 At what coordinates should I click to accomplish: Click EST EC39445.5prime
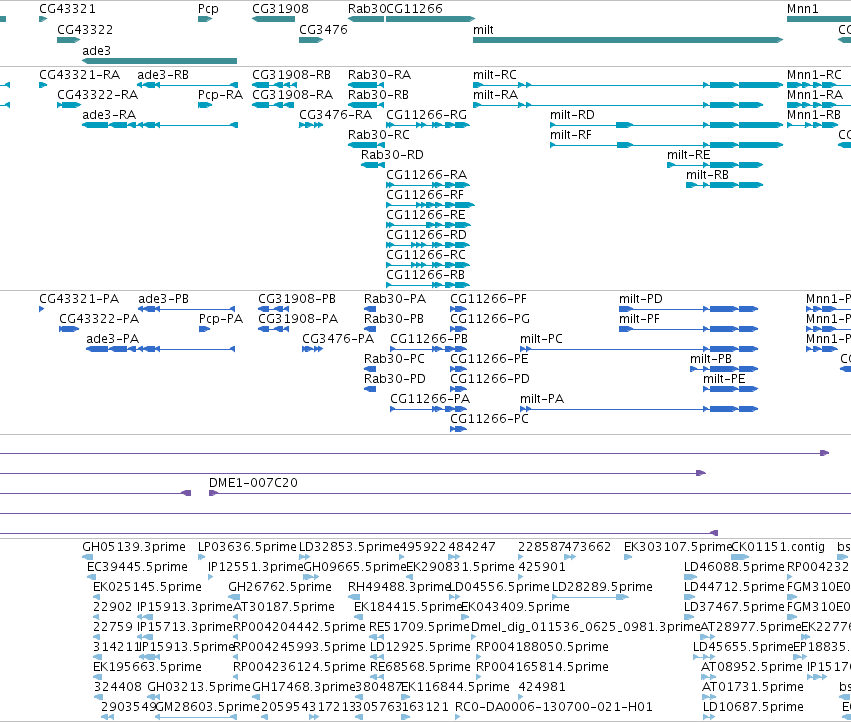[91, 577]
